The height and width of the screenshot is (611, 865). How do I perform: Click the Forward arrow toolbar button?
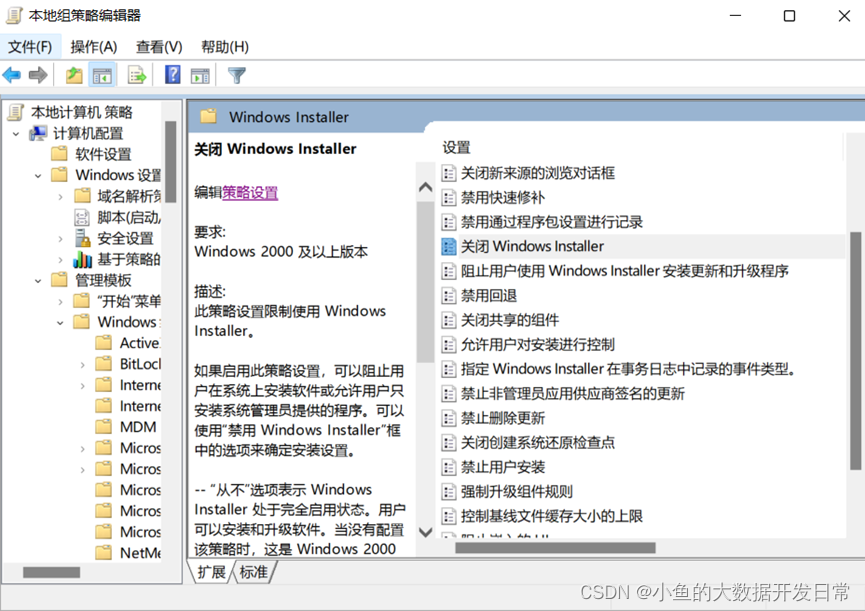[x=38, y=75]
